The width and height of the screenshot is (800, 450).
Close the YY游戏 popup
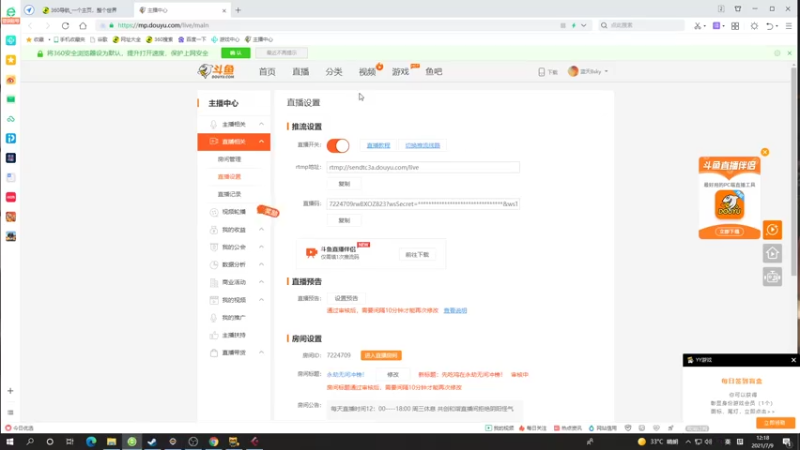click(793, 360)
